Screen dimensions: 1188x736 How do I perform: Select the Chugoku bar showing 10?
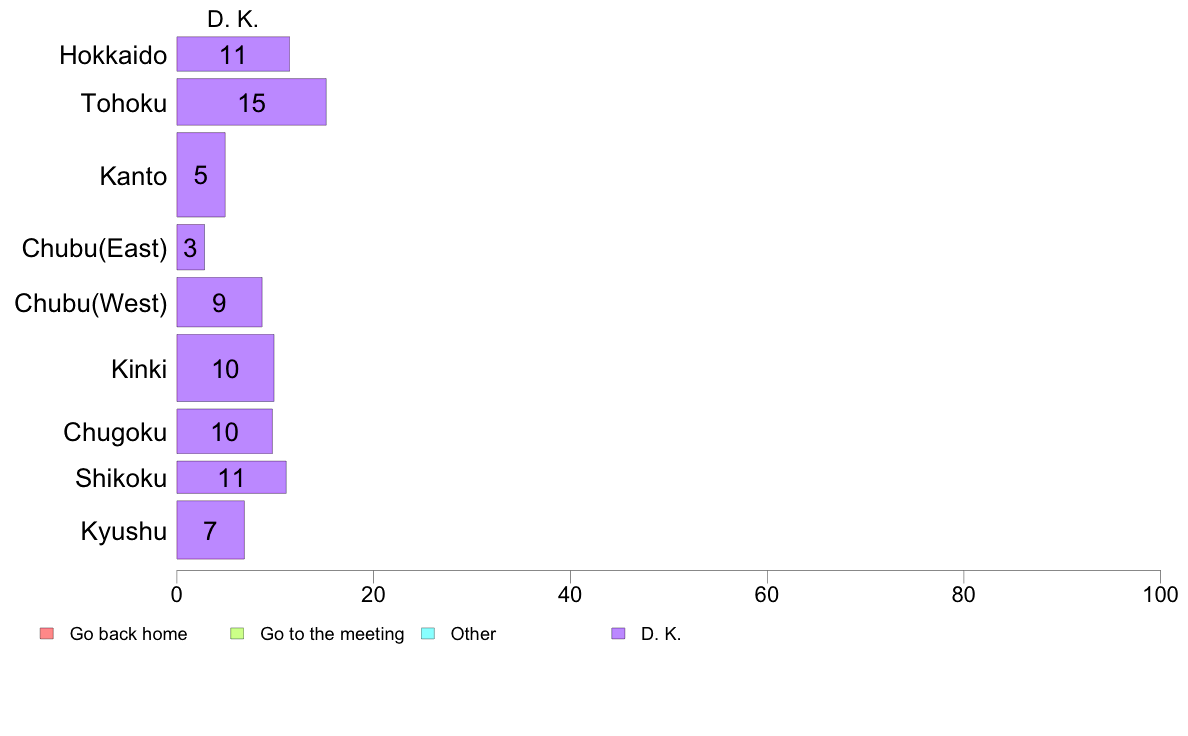click(x=225, y=431)
